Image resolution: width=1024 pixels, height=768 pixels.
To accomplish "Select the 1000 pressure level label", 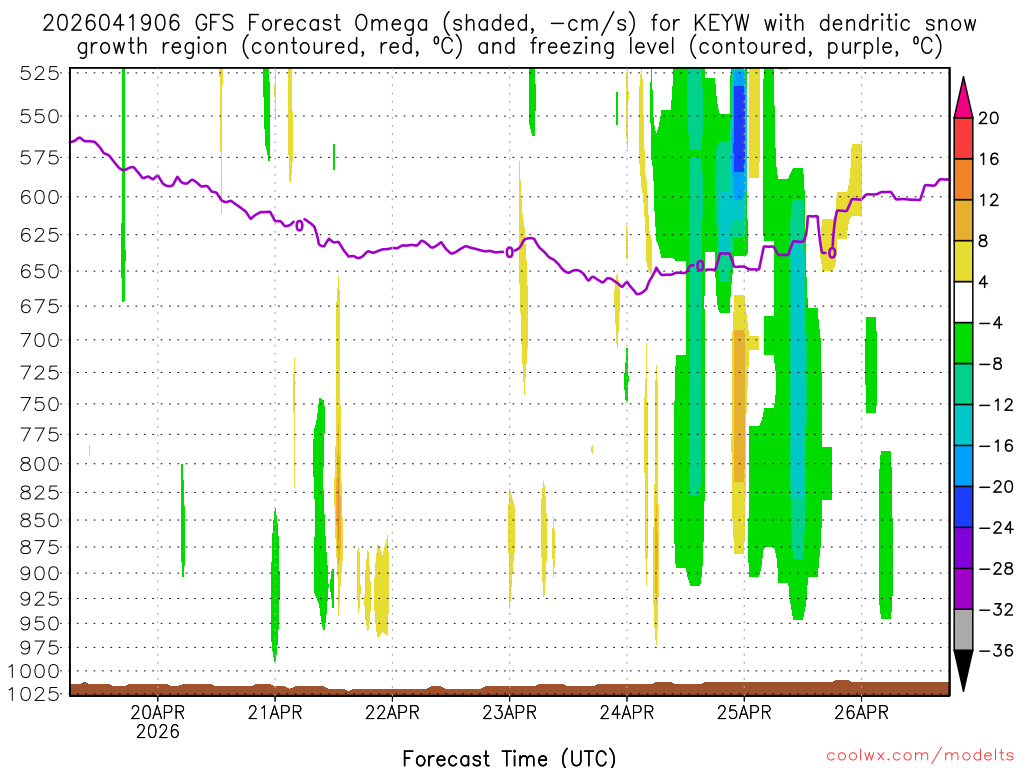I will point(33,671).
